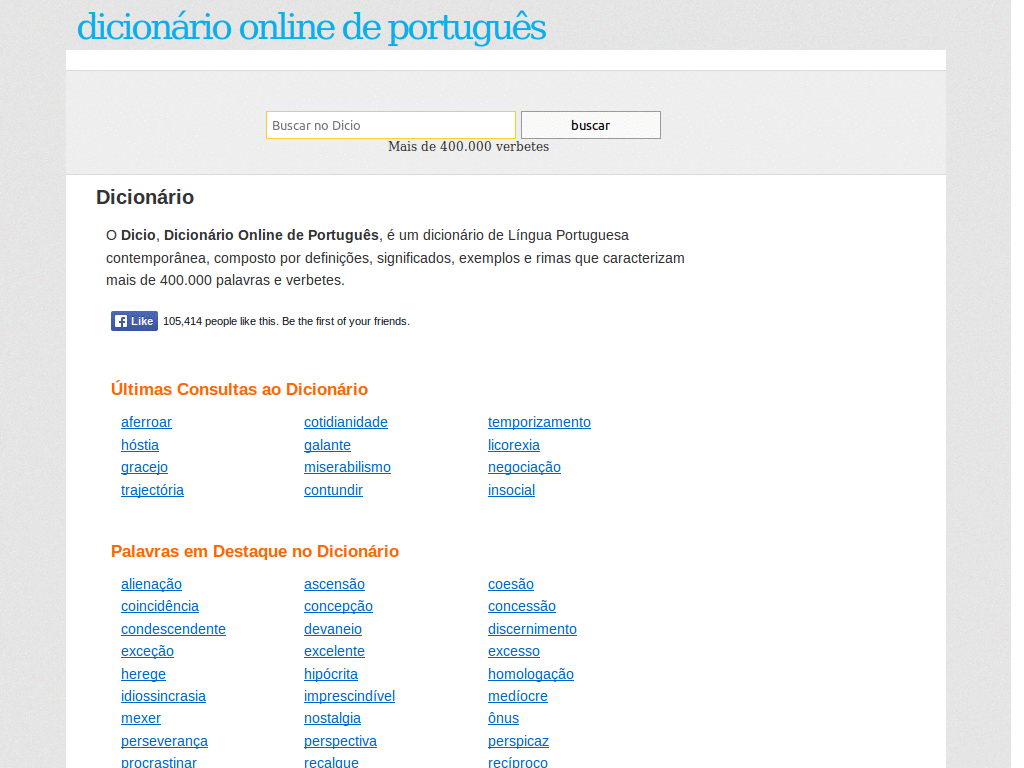The height and width of the screenshot is (768, 1024).
Task: Open the word 'perseverança'
Action: coord(165,741)
